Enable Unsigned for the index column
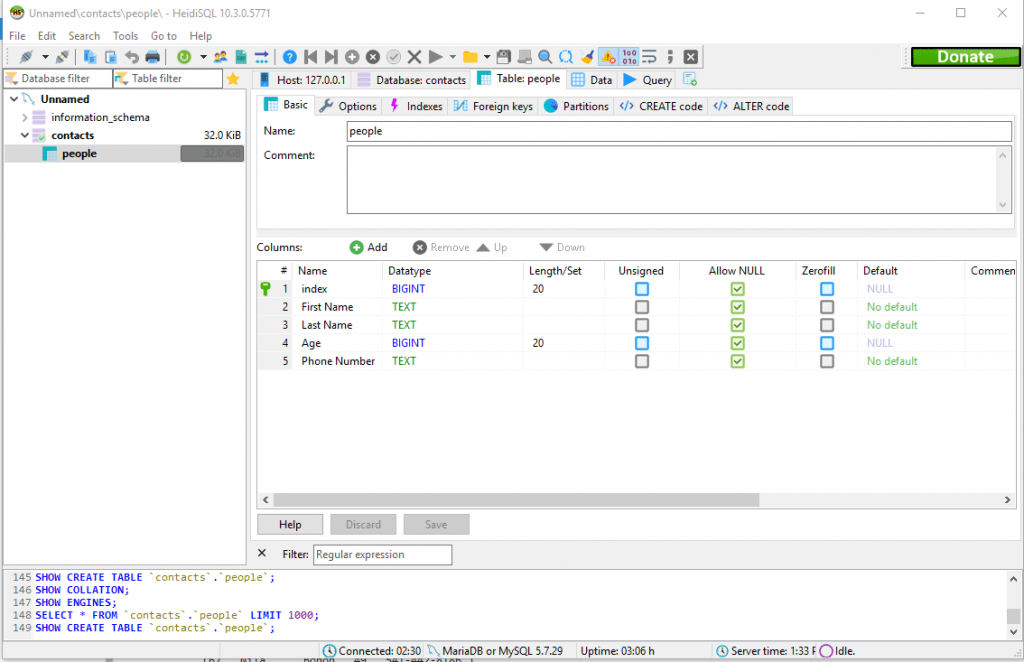The image size is (1024, 662). [642, 289]
